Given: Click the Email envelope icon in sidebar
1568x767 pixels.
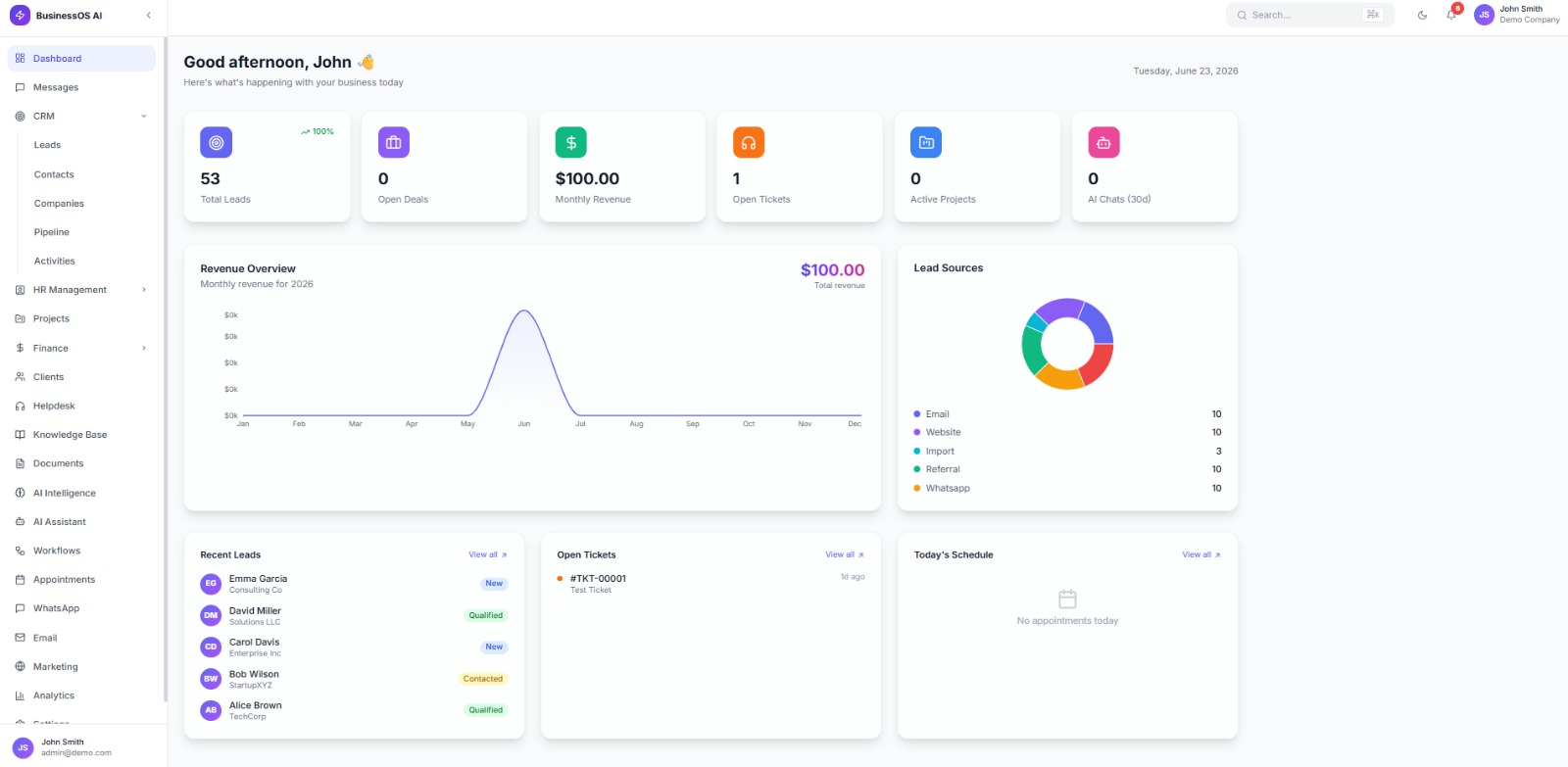Looking at the screenshot, I should (20, 638).
